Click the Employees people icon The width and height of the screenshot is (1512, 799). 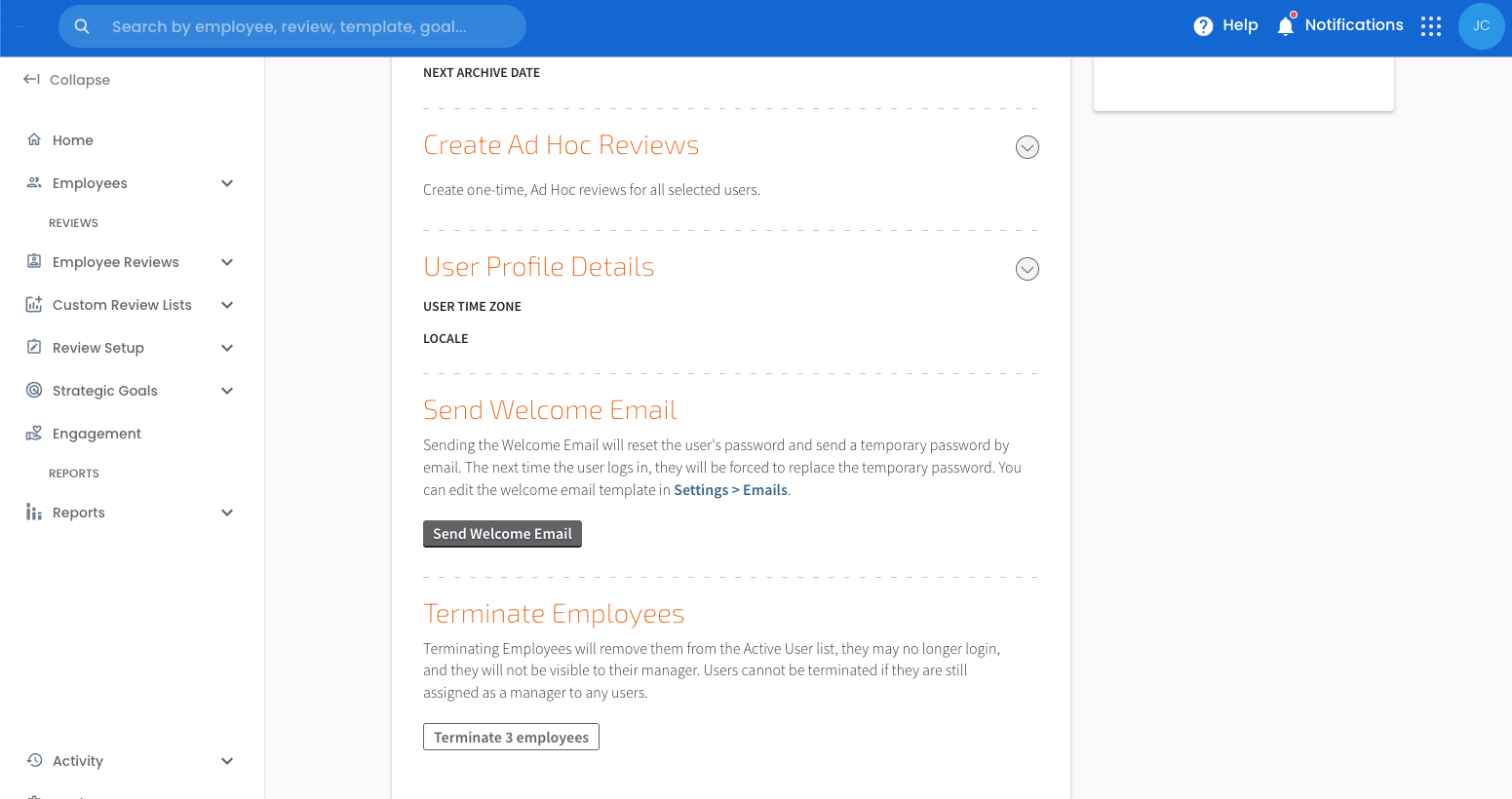[34, 182]
